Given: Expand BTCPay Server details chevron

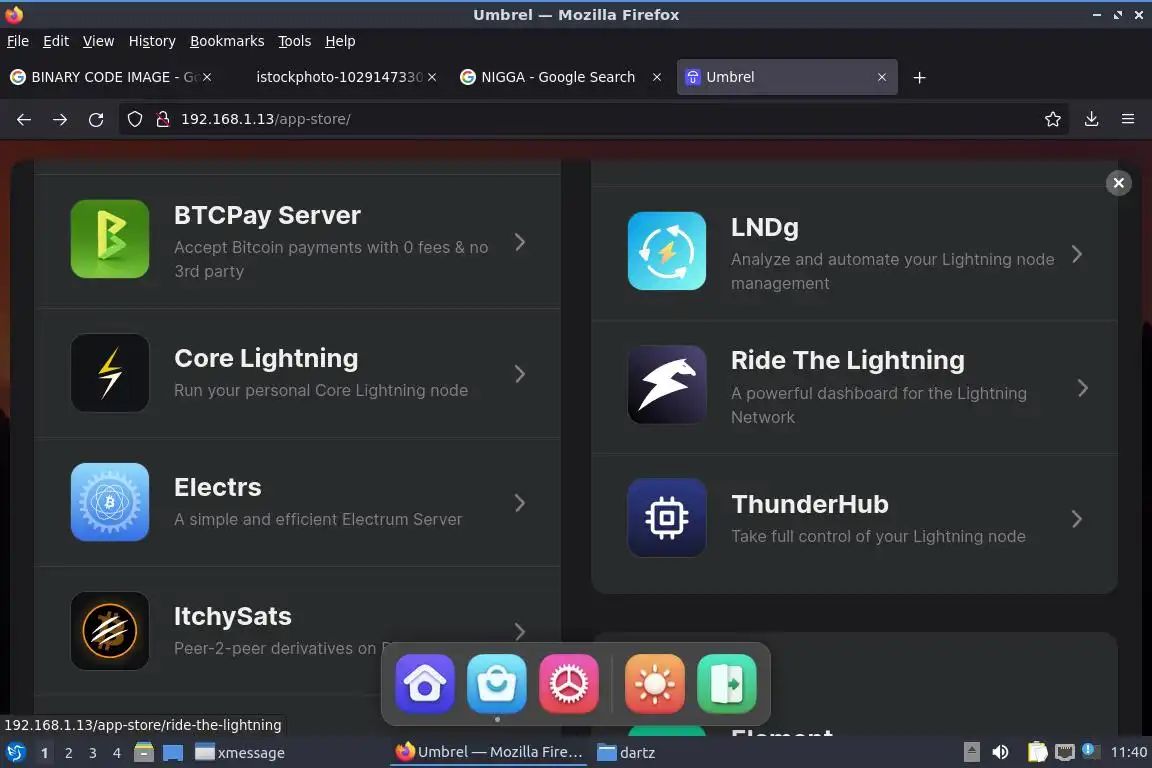Looking at the screenshot, I should (x=519, y=242).
